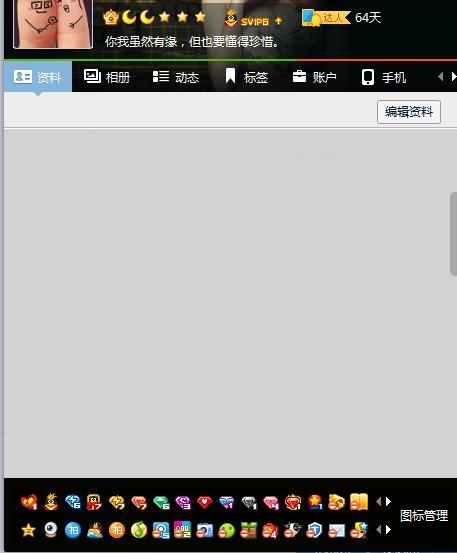This screenshot has width=457, height=553.
Task: Click the red heart diamond icon
Action: [205, 502]
